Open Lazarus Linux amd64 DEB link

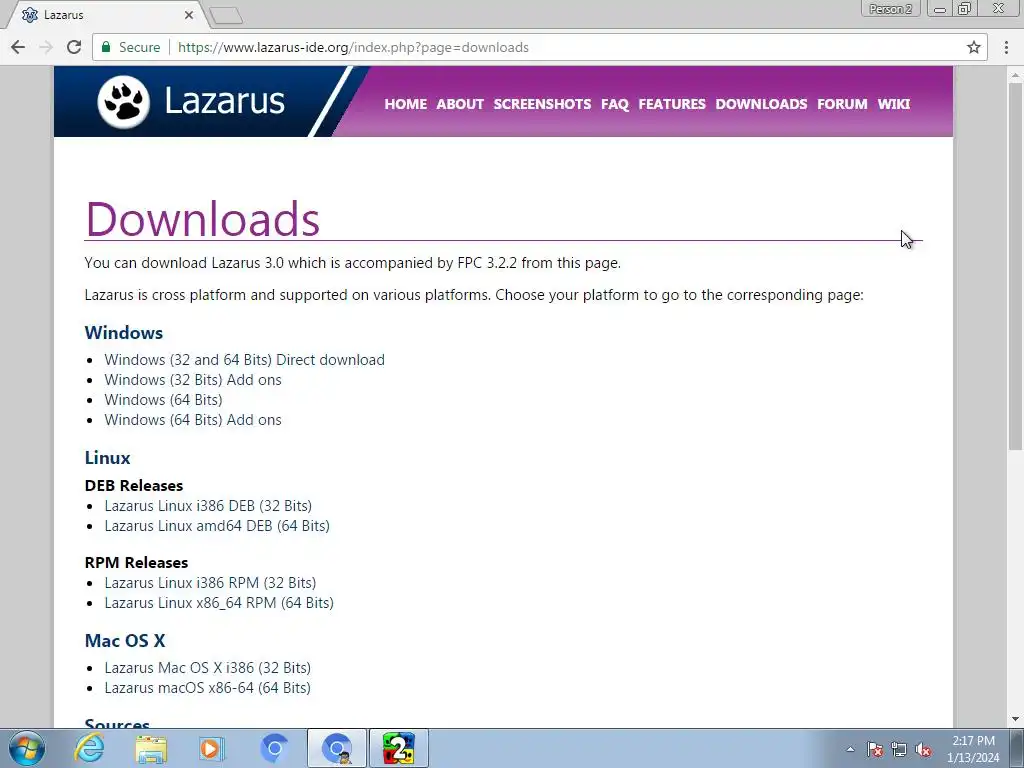217,526
